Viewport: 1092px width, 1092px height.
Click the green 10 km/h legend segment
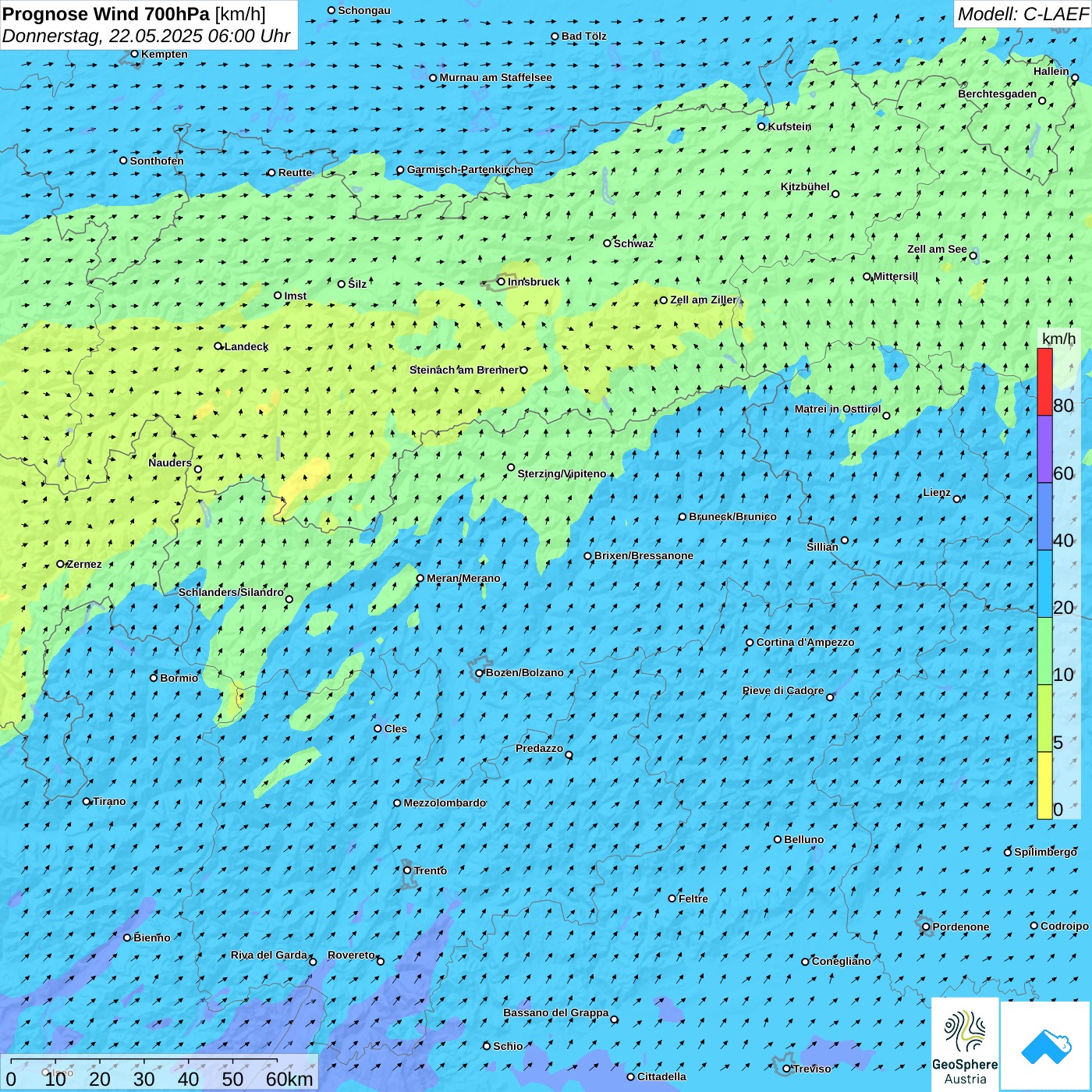click(x=1044, y=651)
